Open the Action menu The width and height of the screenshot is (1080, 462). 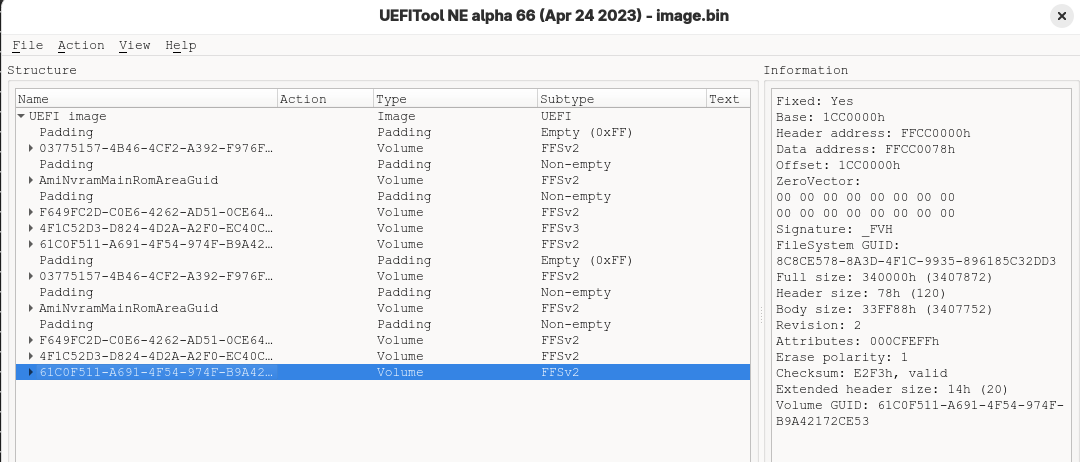pos(80,45)
